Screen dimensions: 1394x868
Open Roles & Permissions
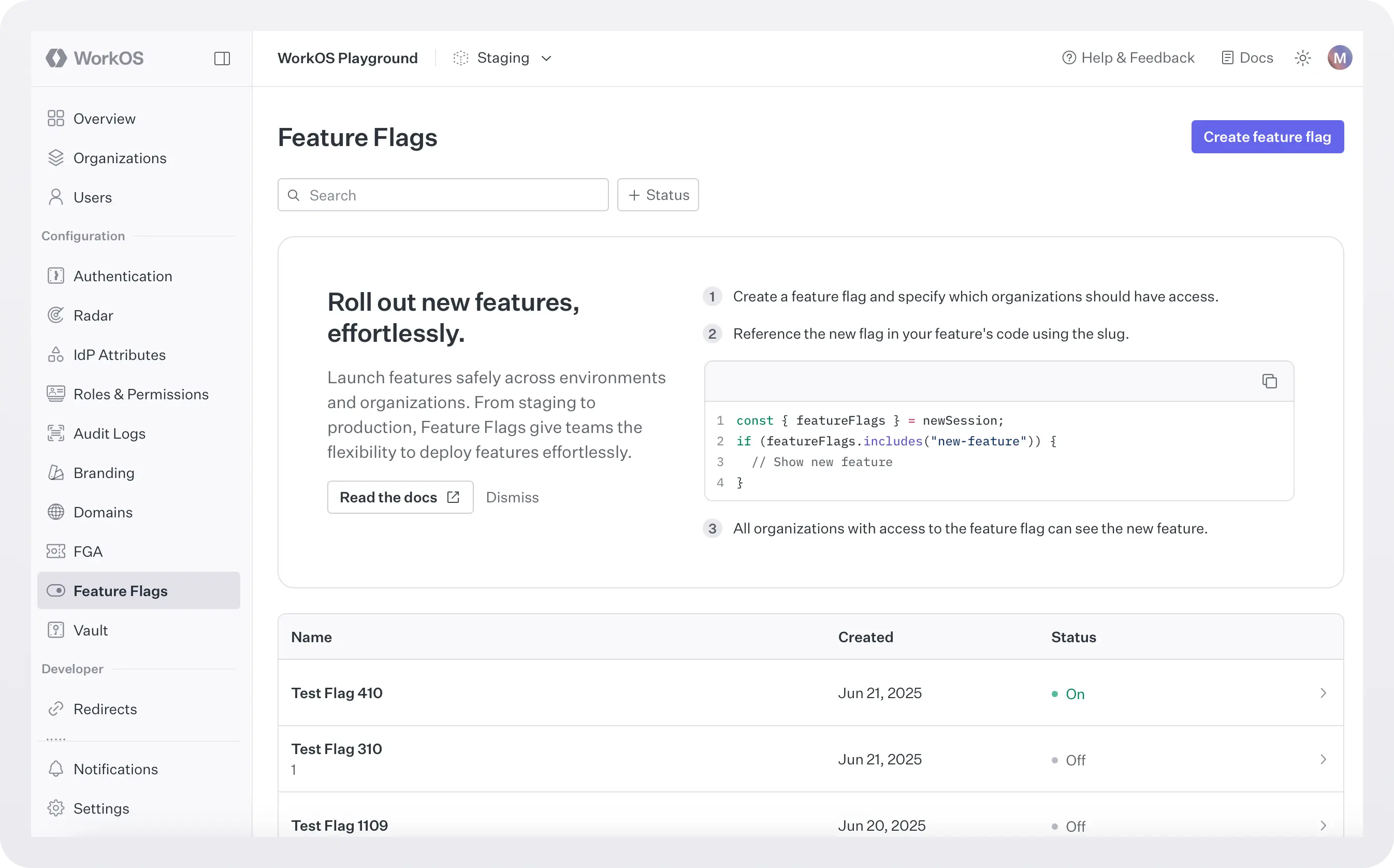click(138, 394)
